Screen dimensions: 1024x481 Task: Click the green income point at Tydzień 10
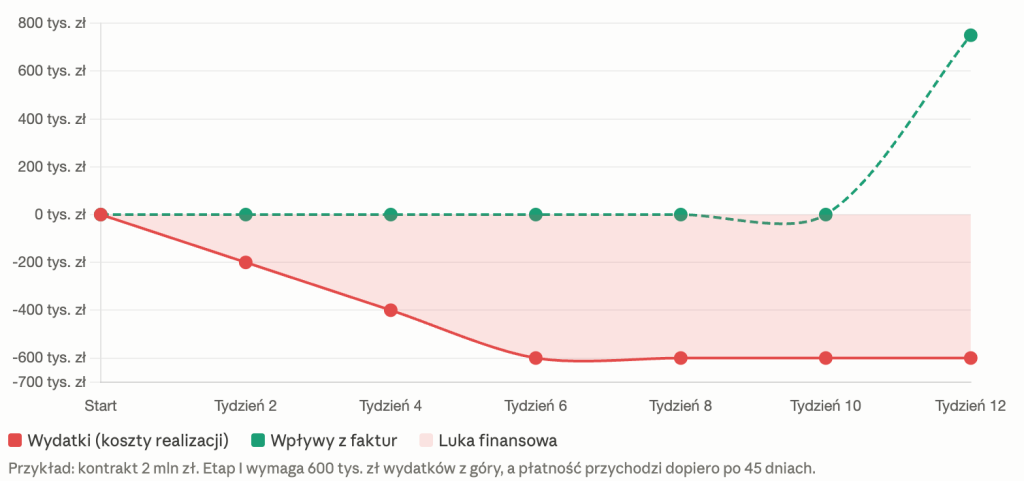tap(826, 215)
